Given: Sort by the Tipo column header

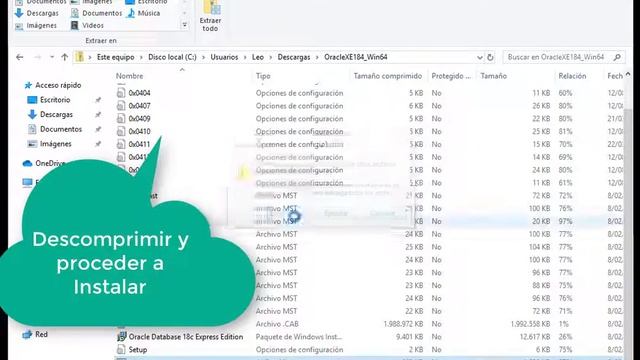Looking at the screenshot, I should (x=263, y=76).
